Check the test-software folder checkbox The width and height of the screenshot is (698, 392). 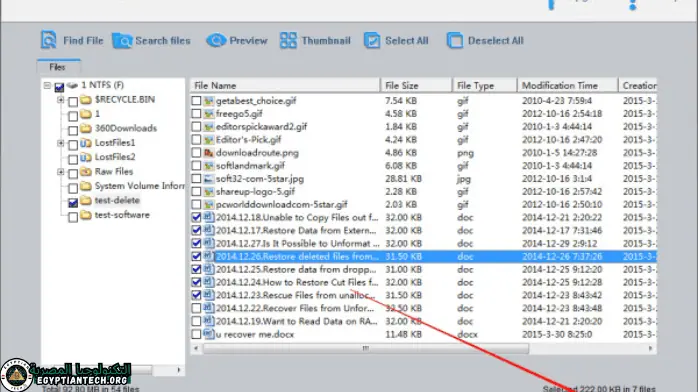(73, 217)
